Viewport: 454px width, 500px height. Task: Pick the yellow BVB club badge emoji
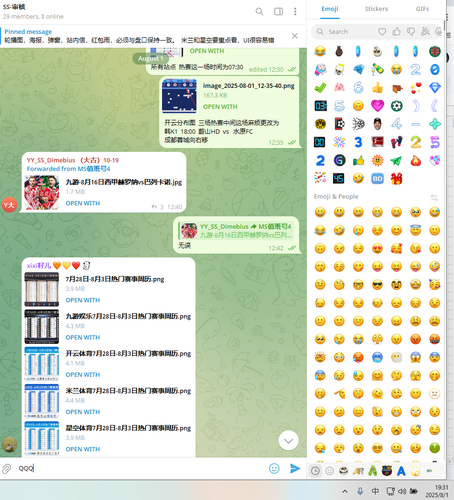[320, 124]
